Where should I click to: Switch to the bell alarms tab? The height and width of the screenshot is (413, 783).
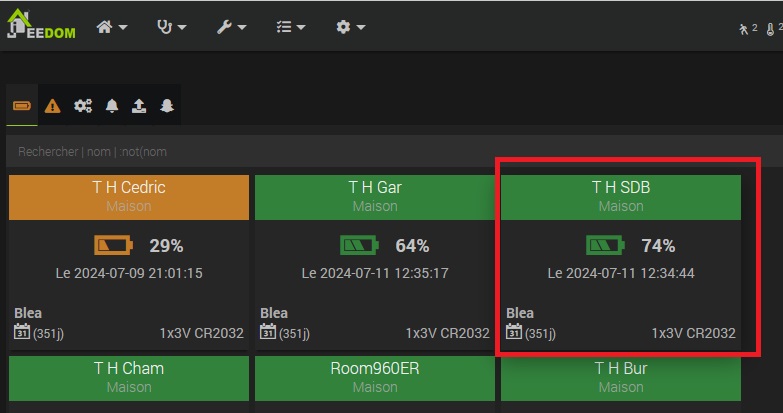pos(112,106)
